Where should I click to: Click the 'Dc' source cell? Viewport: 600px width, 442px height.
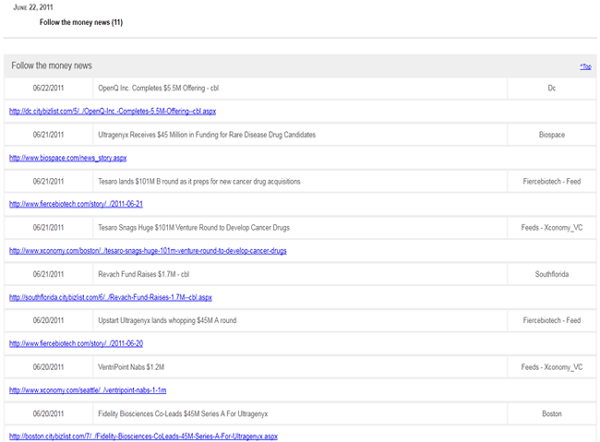(x=552, y=88)
